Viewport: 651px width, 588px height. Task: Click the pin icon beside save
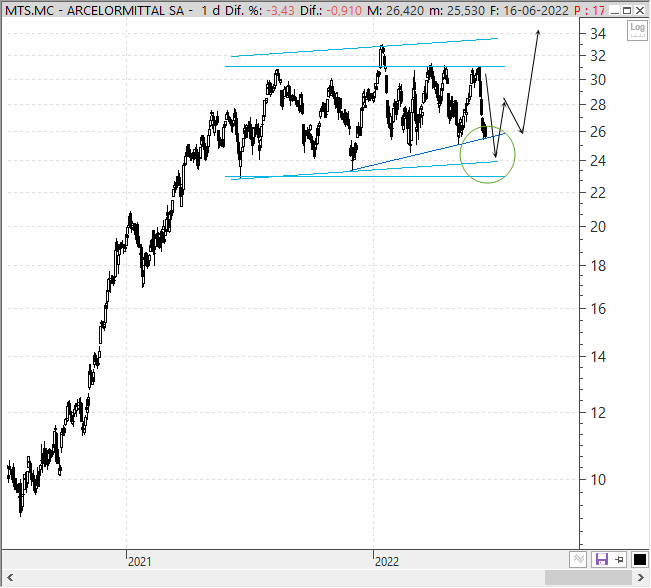[x=619, y=559]
